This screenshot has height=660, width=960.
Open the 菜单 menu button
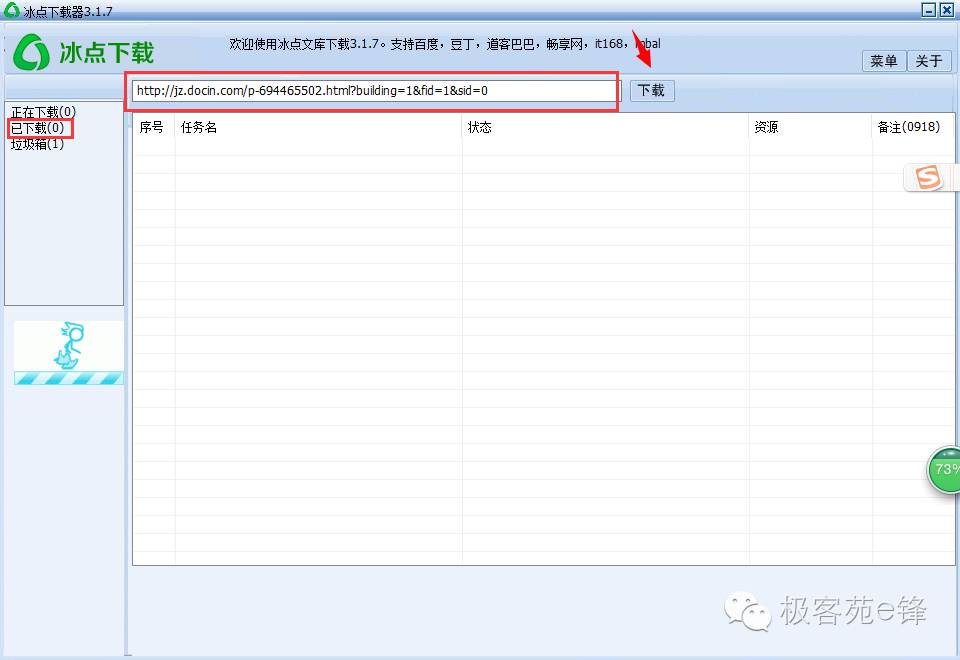(x=883, y=61)
